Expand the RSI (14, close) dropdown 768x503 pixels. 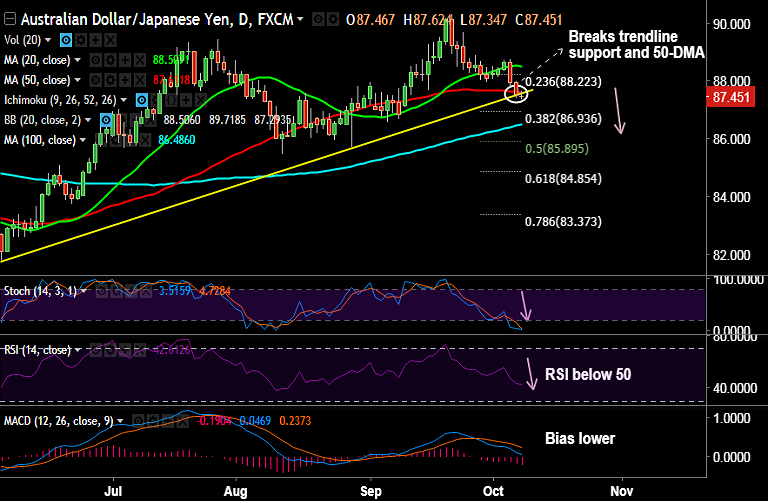[x=77, y=350]
